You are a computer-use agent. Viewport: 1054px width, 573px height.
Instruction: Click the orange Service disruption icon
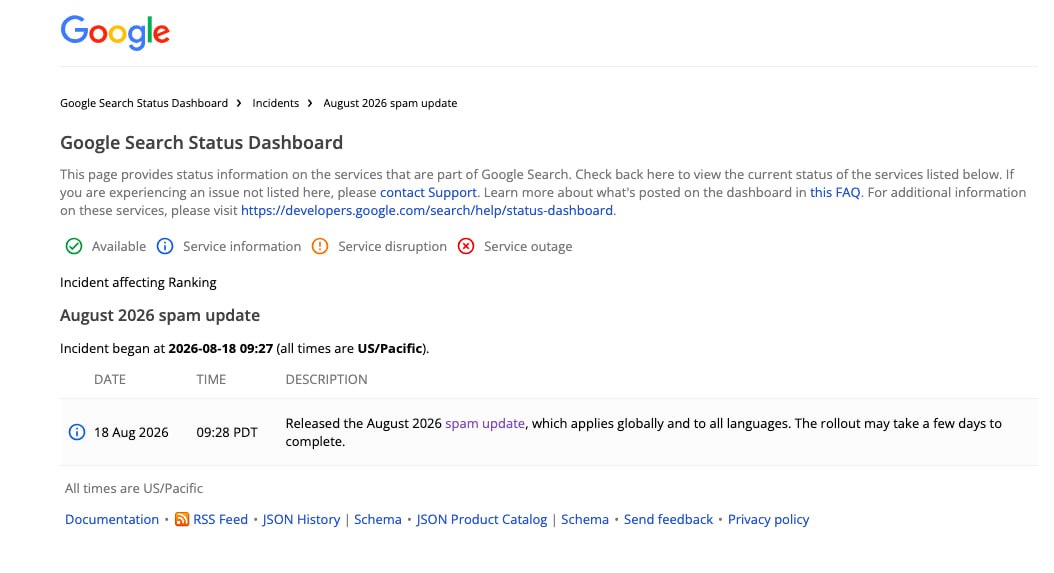(320, 246)
